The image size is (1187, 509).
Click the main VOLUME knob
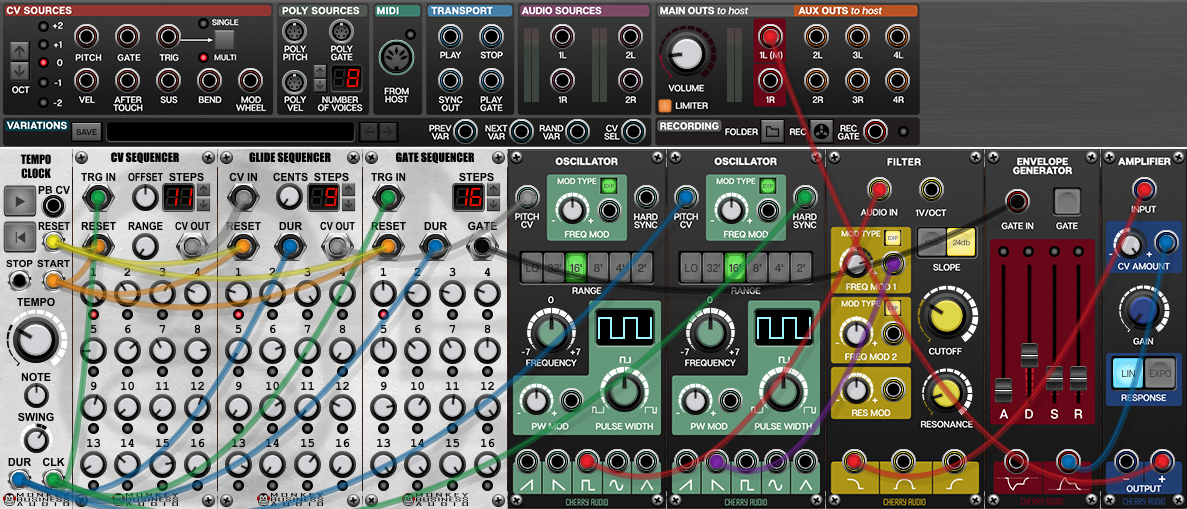click(686, 55)
